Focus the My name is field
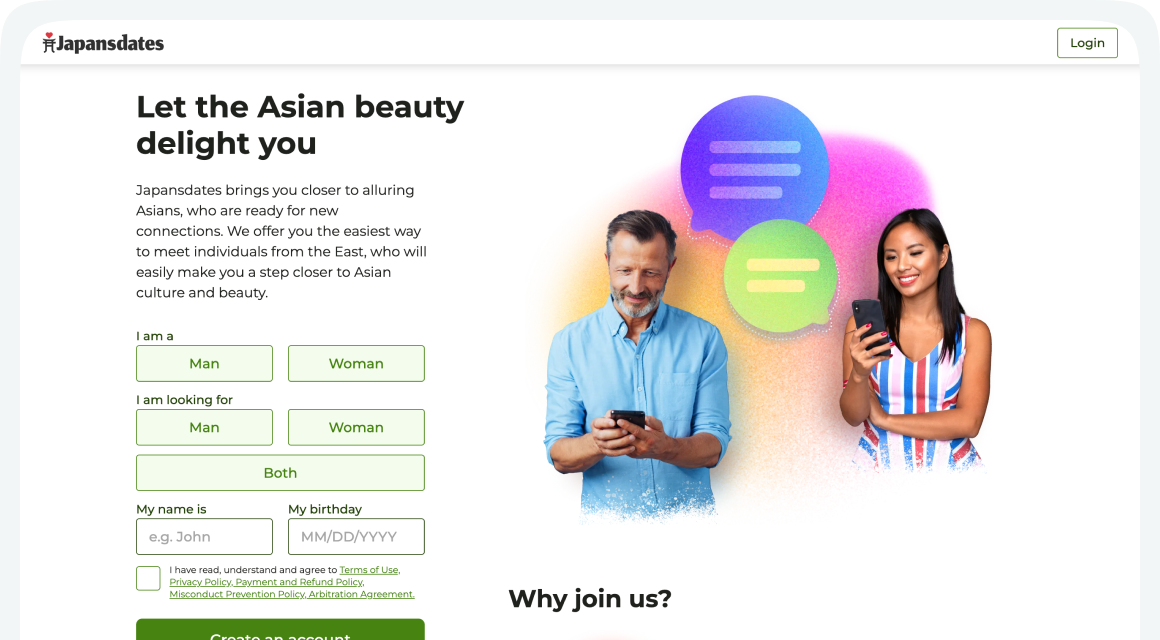 pos(204,536)
